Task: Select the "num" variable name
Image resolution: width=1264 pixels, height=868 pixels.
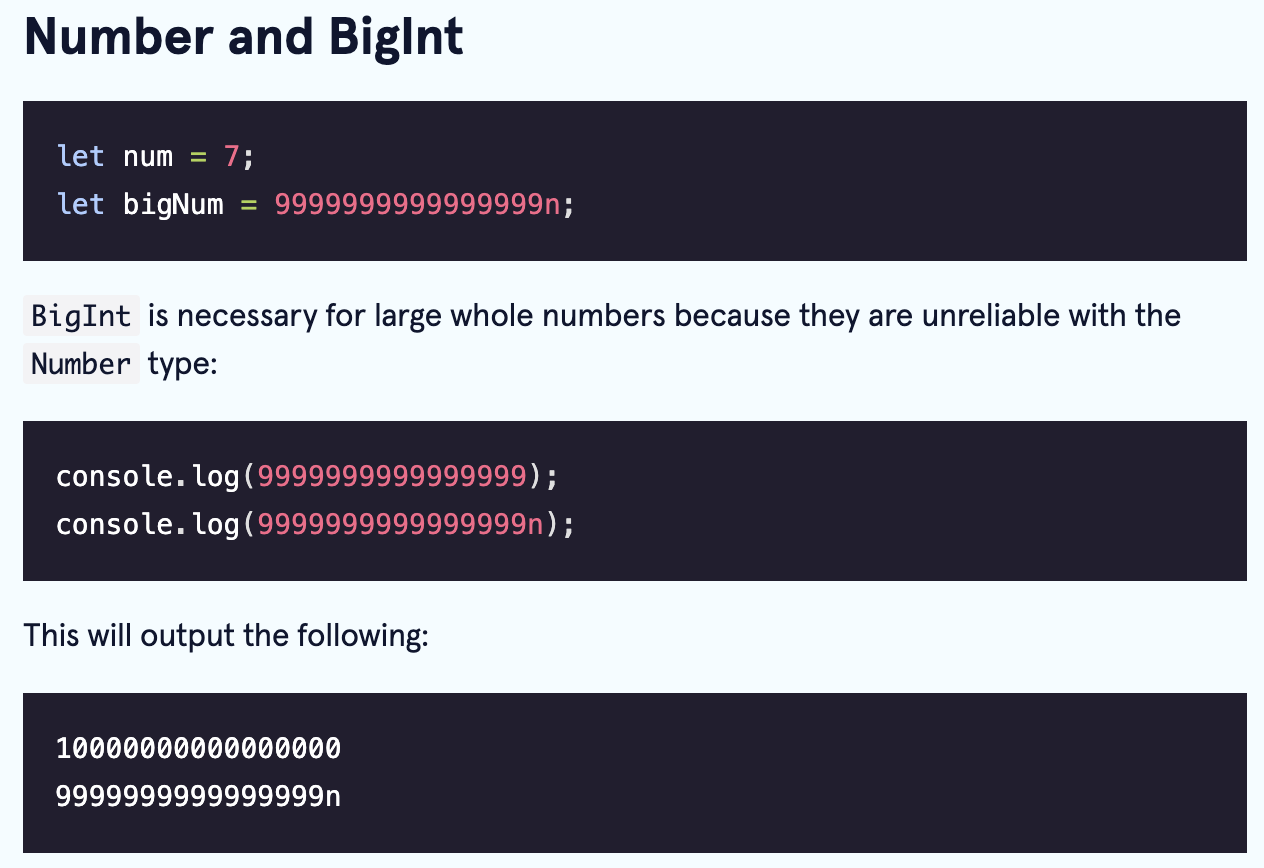Action: [148, 157]
